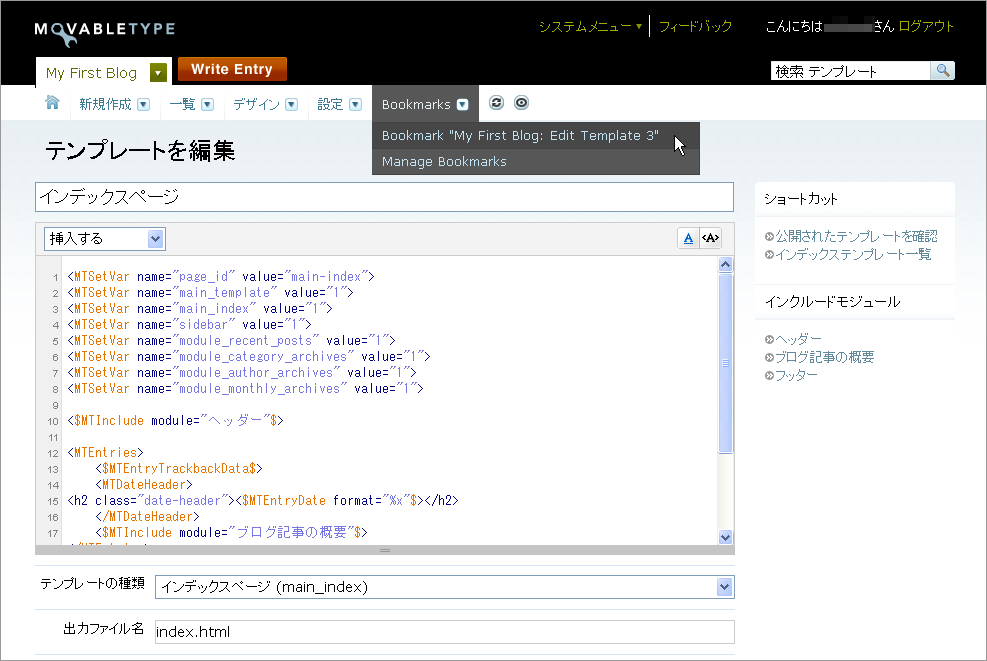Click the template name インデックスページ field
Viewport: 987px width, 661px height.
[385, 197]
